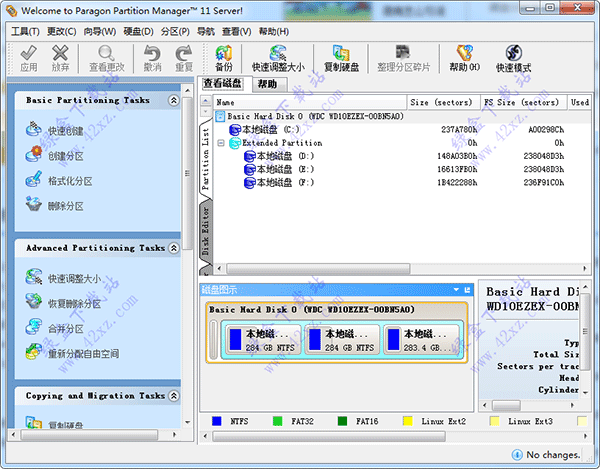This screenshot has width=600, height=469.
Task: Click Basic Hard Disk 0 title in disk map
Action: pyautogui.click(x=311, y=309)
